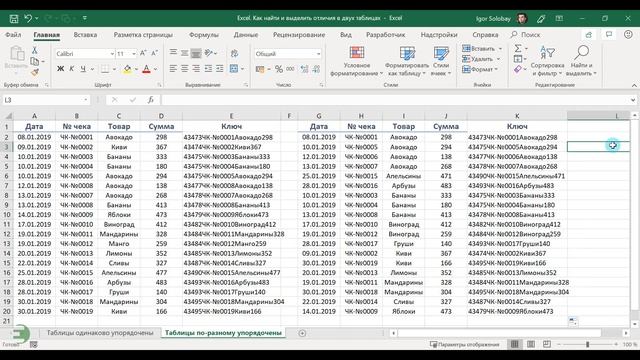Click the Поиск search box
Screen dimensions: 640x360
(526, 35)
